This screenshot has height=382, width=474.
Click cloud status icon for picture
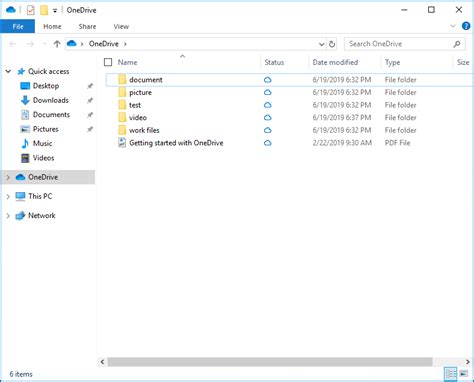pos(267,92)
